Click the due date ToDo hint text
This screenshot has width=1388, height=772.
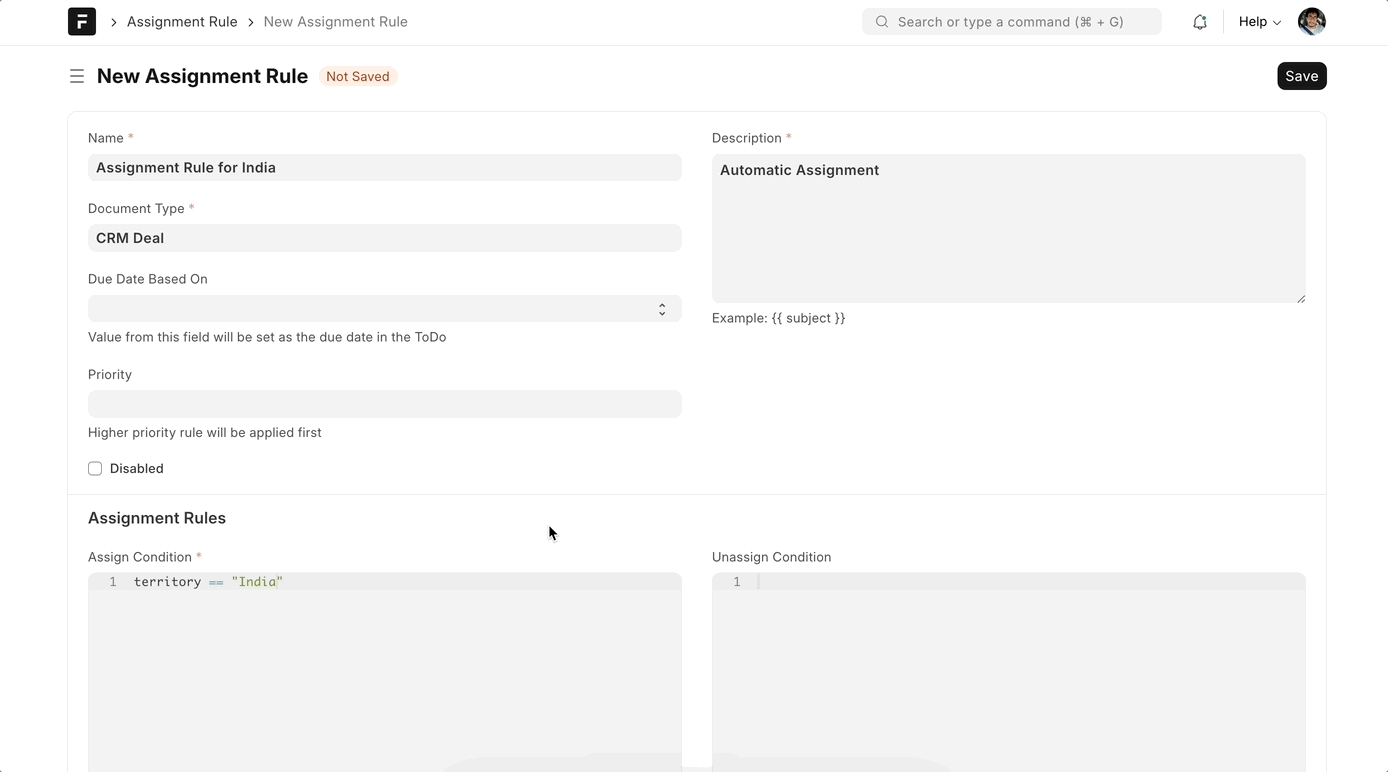click(x=267, y=337)
